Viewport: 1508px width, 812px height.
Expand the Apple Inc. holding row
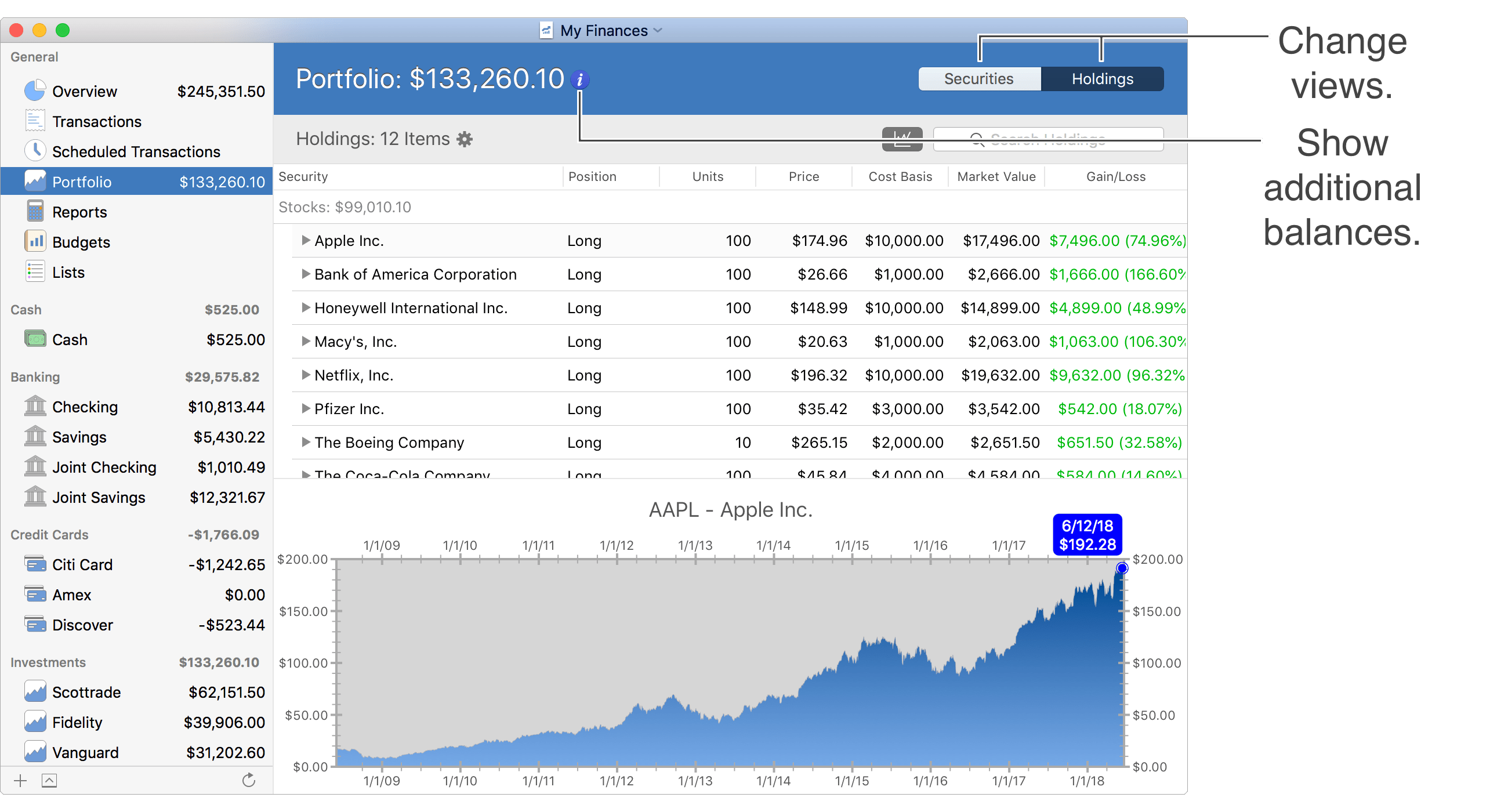[305, 240]
